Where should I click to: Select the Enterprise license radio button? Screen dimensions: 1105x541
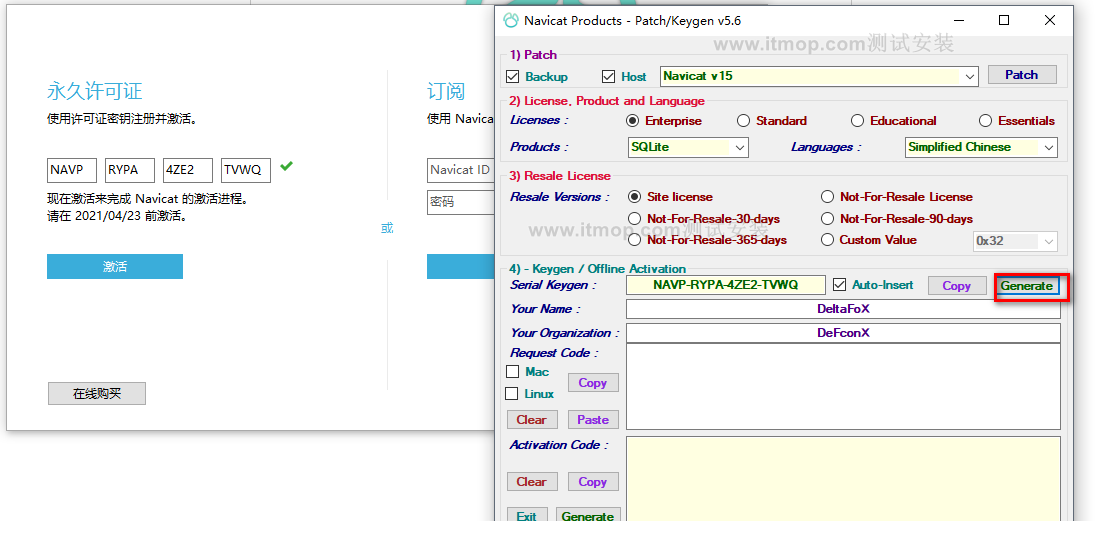633,121
